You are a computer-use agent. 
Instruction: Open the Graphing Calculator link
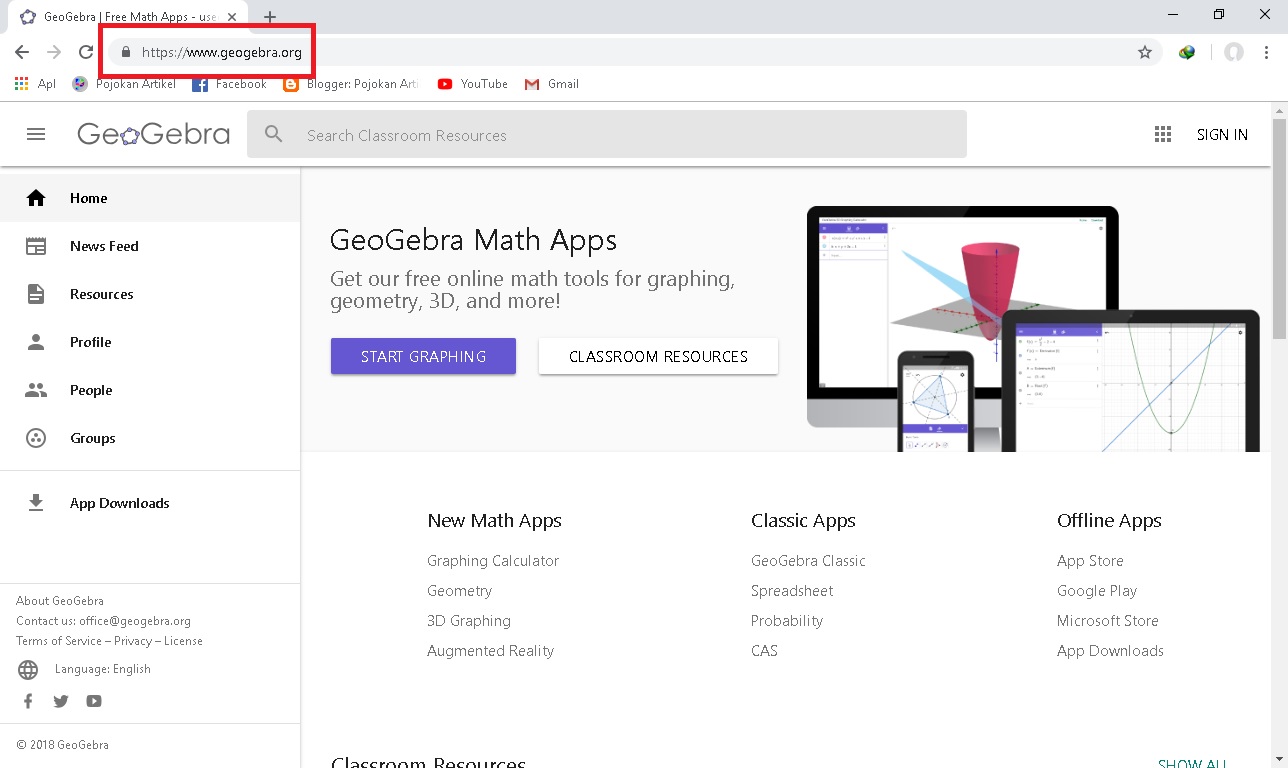(x=493, y=561)
